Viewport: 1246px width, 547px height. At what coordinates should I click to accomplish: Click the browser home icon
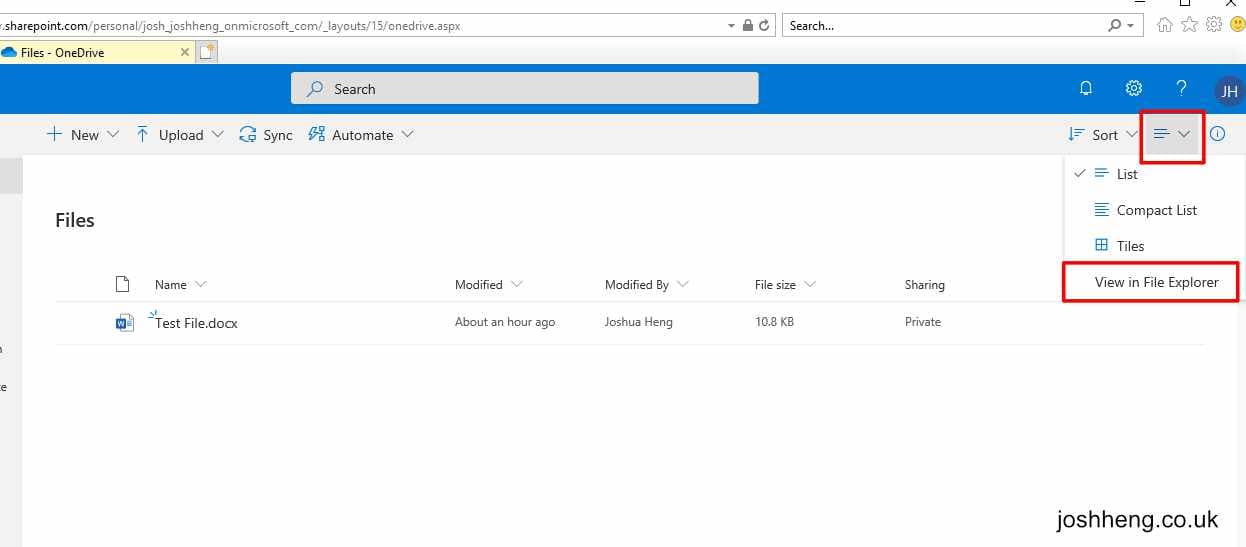1165,25
